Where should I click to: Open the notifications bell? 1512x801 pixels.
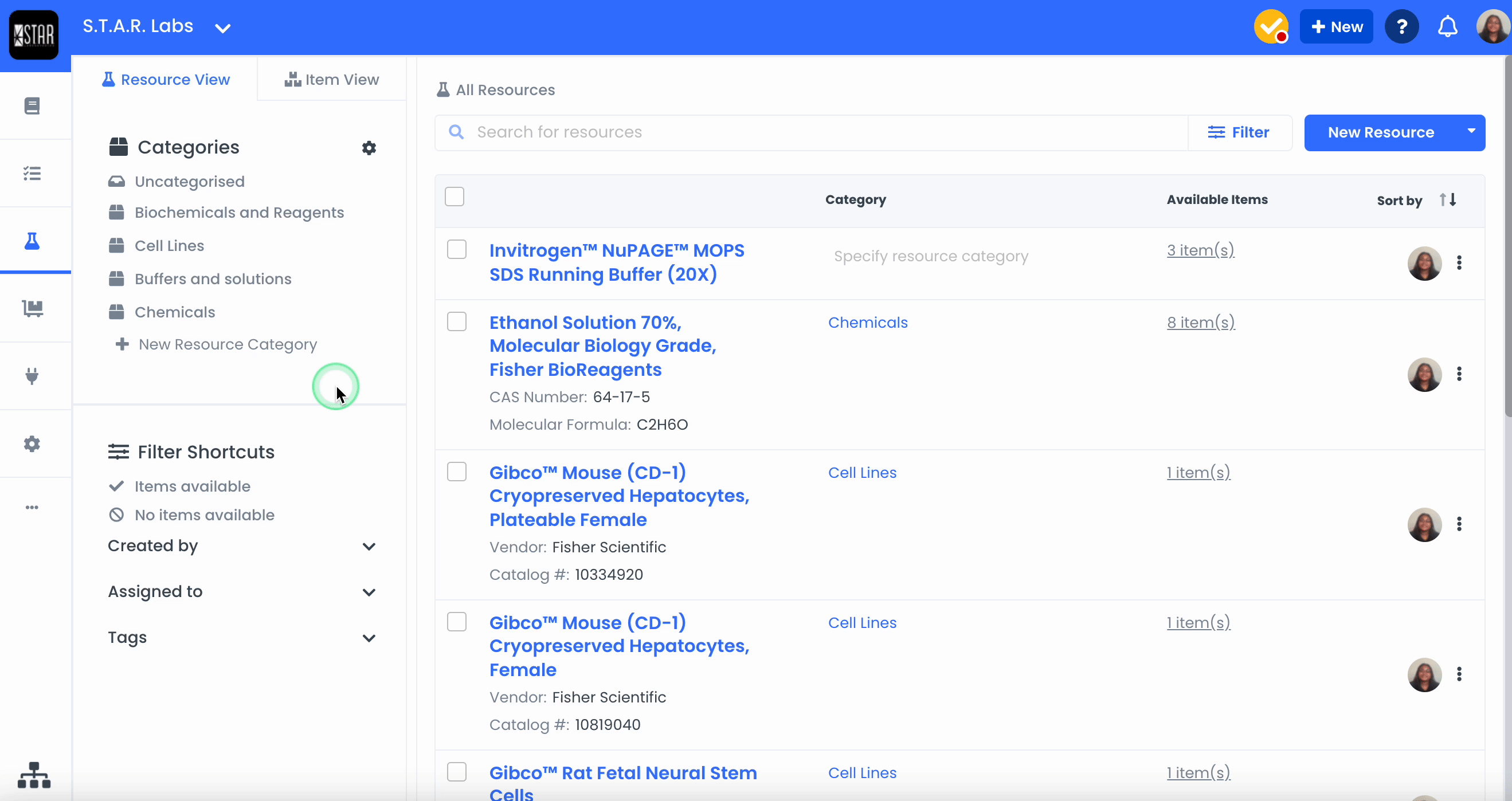coord(1447,27)
